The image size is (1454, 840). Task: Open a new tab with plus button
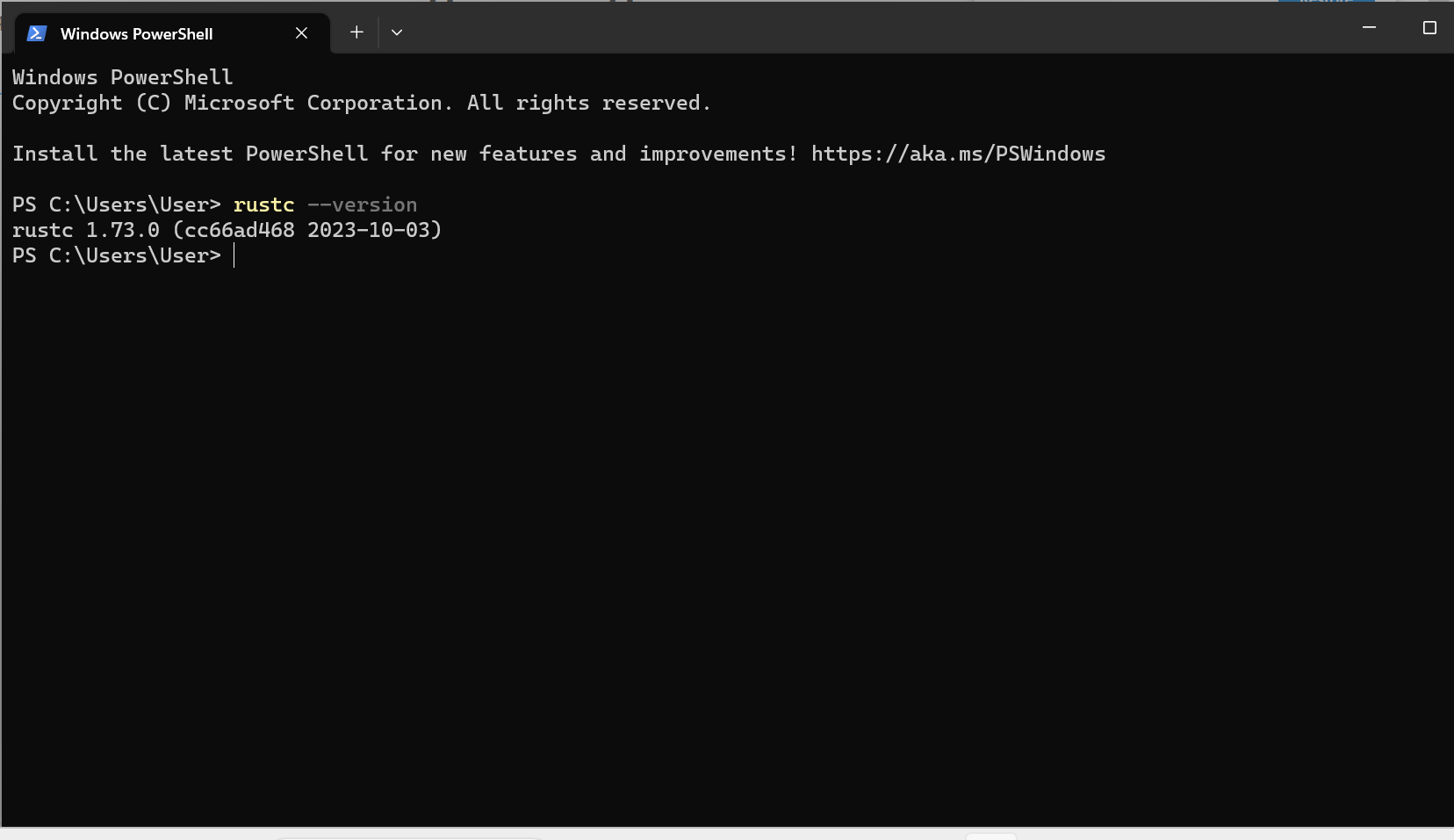point(356,32)
